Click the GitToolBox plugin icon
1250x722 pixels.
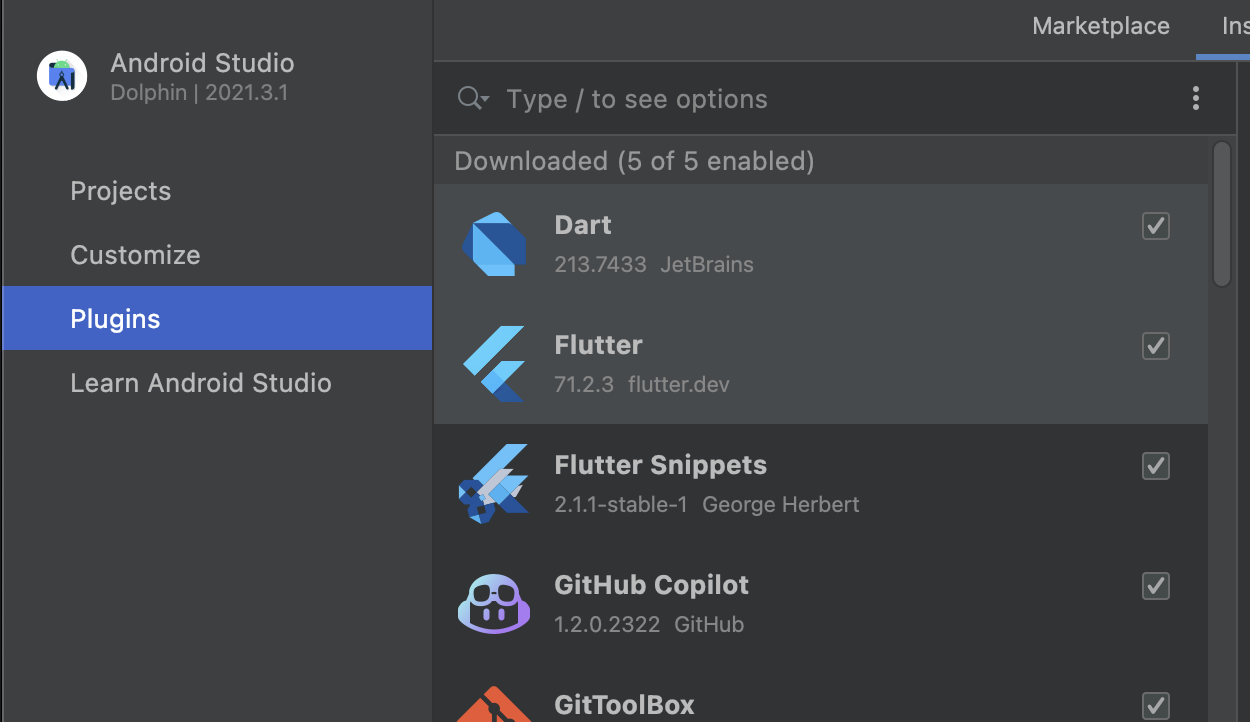(x=494, y=704)
